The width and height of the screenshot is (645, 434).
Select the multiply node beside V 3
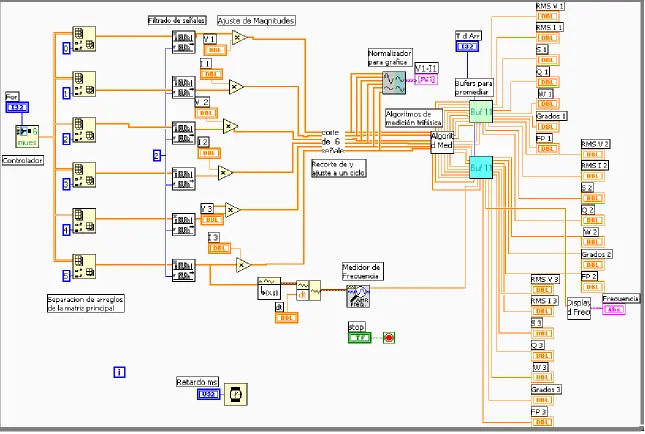click(232, 210)
